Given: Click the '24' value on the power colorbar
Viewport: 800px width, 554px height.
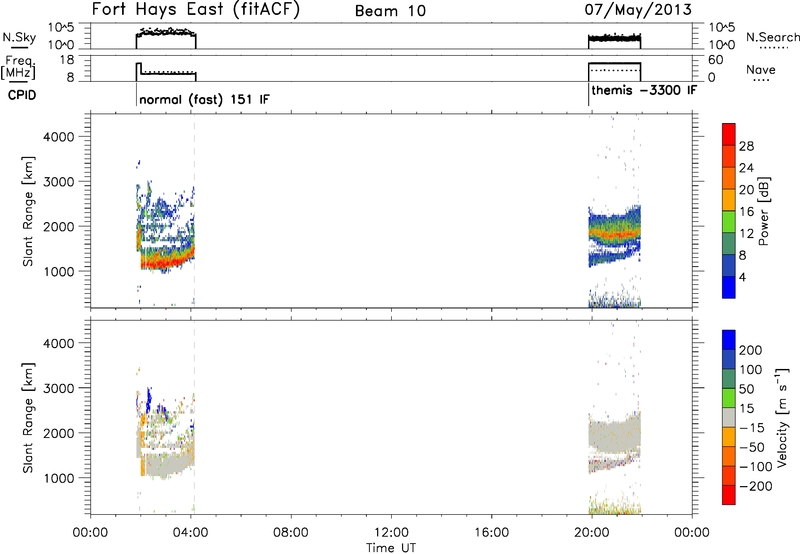Looking at the screenshot, I should click(746, 168).
